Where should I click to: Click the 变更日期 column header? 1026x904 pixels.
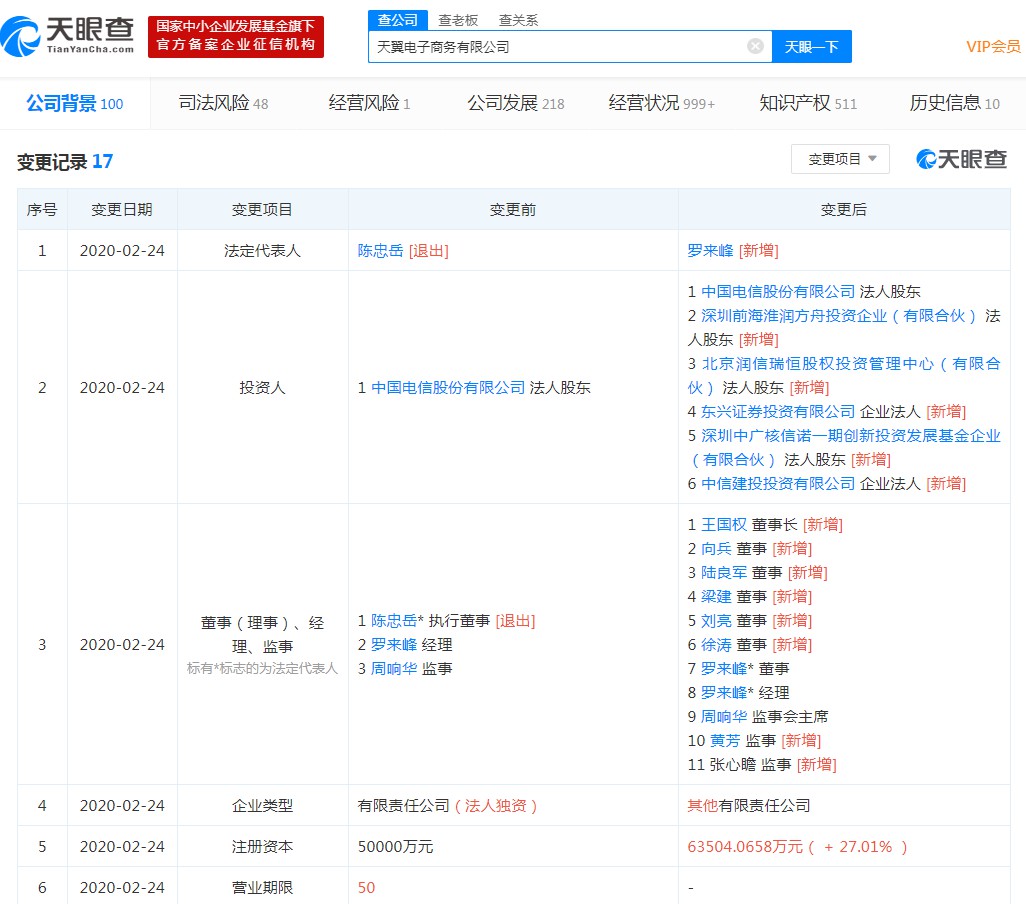click(122, 209)
